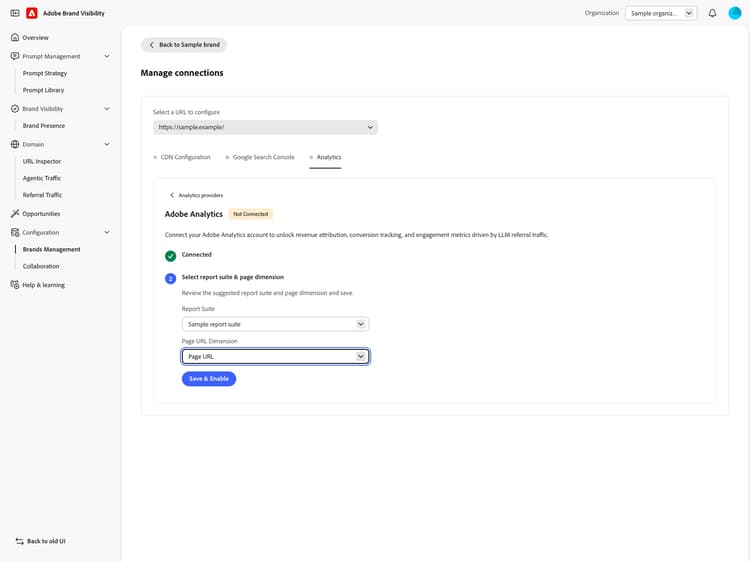Click the green Connected checkmark icon
The width and height of the screenshot is (750, 562).
click(170, 256)
